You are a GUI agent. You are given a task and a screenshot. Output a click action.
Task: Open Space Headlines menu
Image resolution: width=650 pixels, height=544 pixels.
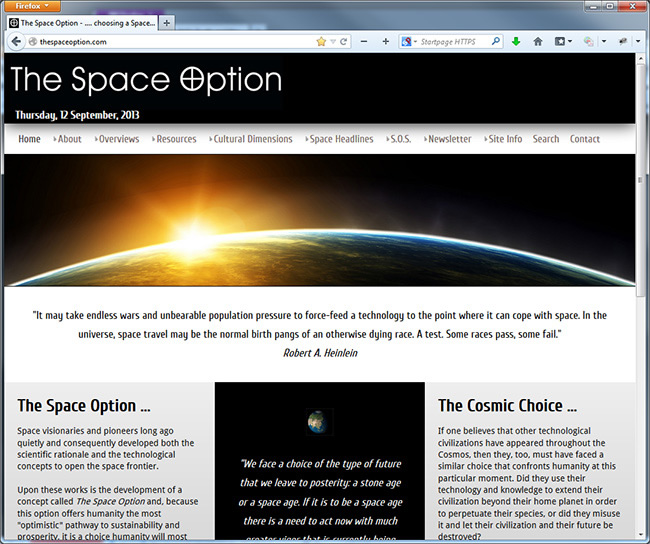coord(340,139)
